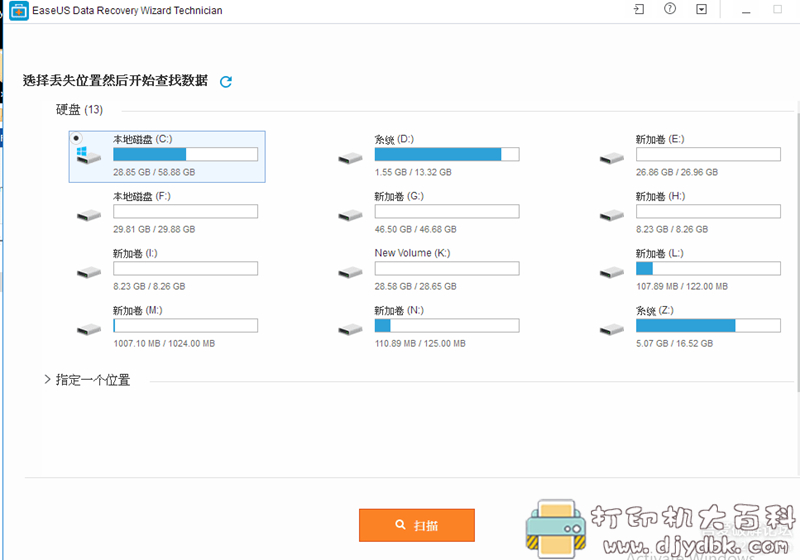Open the title bar dropdown menu icon
Viewport: 800px width, 560px height.
(702, 9)
